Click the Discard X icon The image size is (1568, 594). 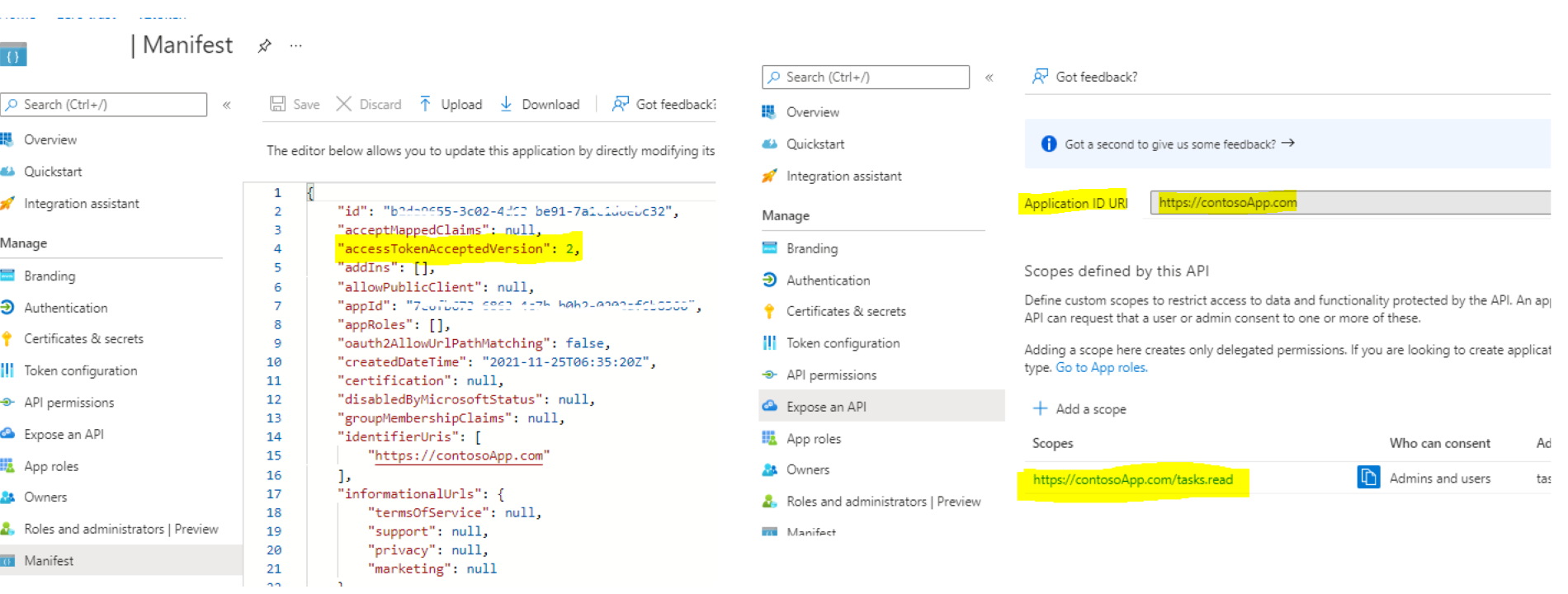pos(344,104)
